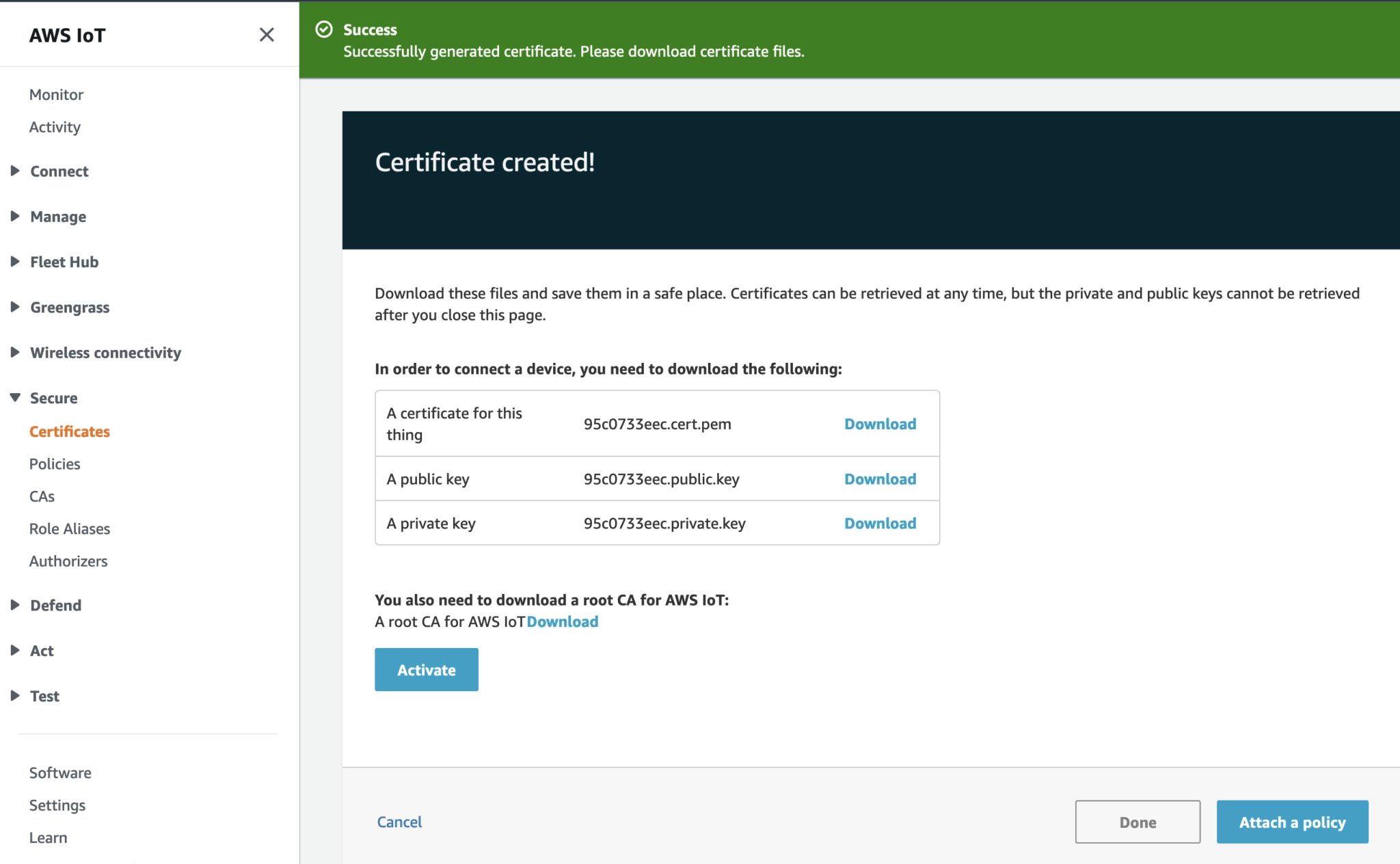Viewport: 1400px width, 864px height.
Task: Open Software in sidebar
Action: click(60, 773)
